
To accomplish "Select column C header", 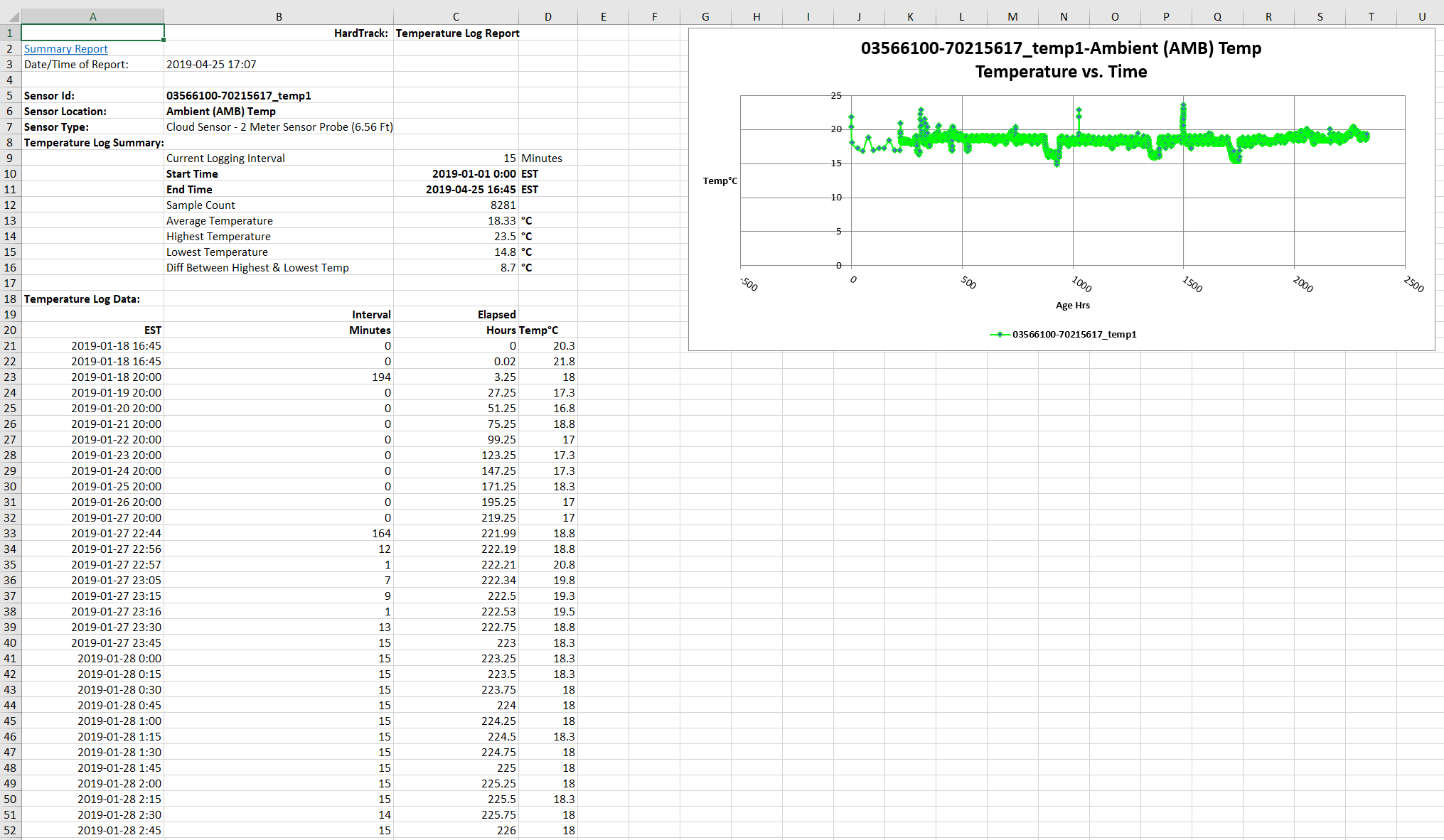I will tap(456, 17).
